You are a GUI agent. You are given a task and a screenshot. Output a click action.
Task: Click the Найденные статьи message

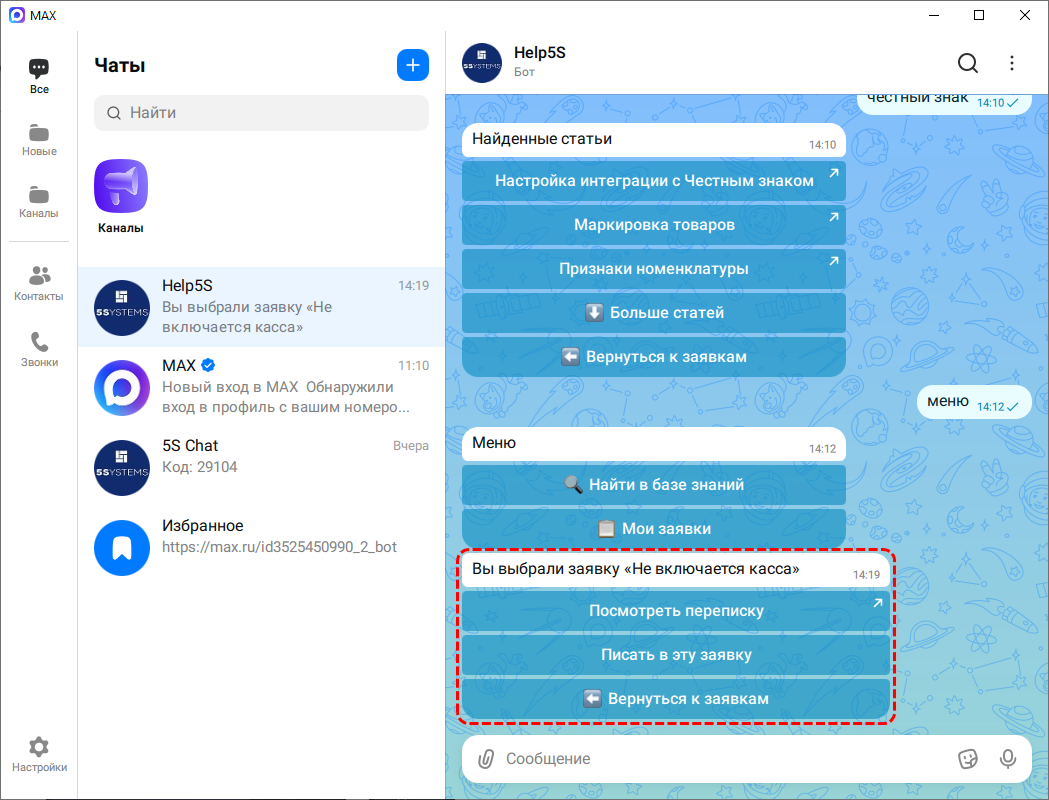(654, 140)
